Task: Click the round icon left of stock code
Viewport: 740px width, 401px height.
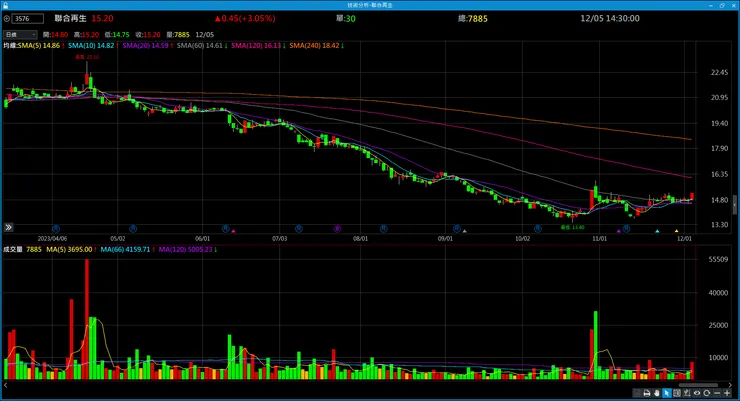Action: (x=7, y=19)
